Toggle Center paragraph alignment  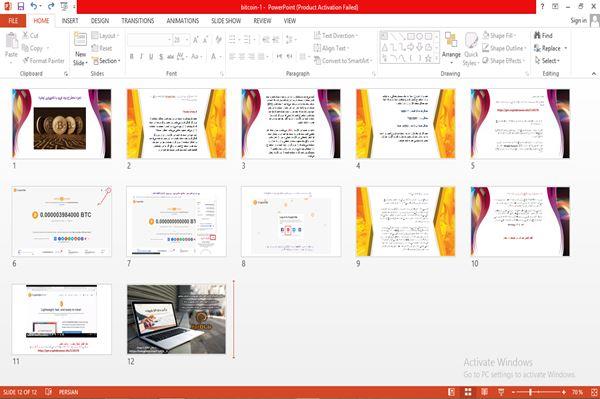242,57
